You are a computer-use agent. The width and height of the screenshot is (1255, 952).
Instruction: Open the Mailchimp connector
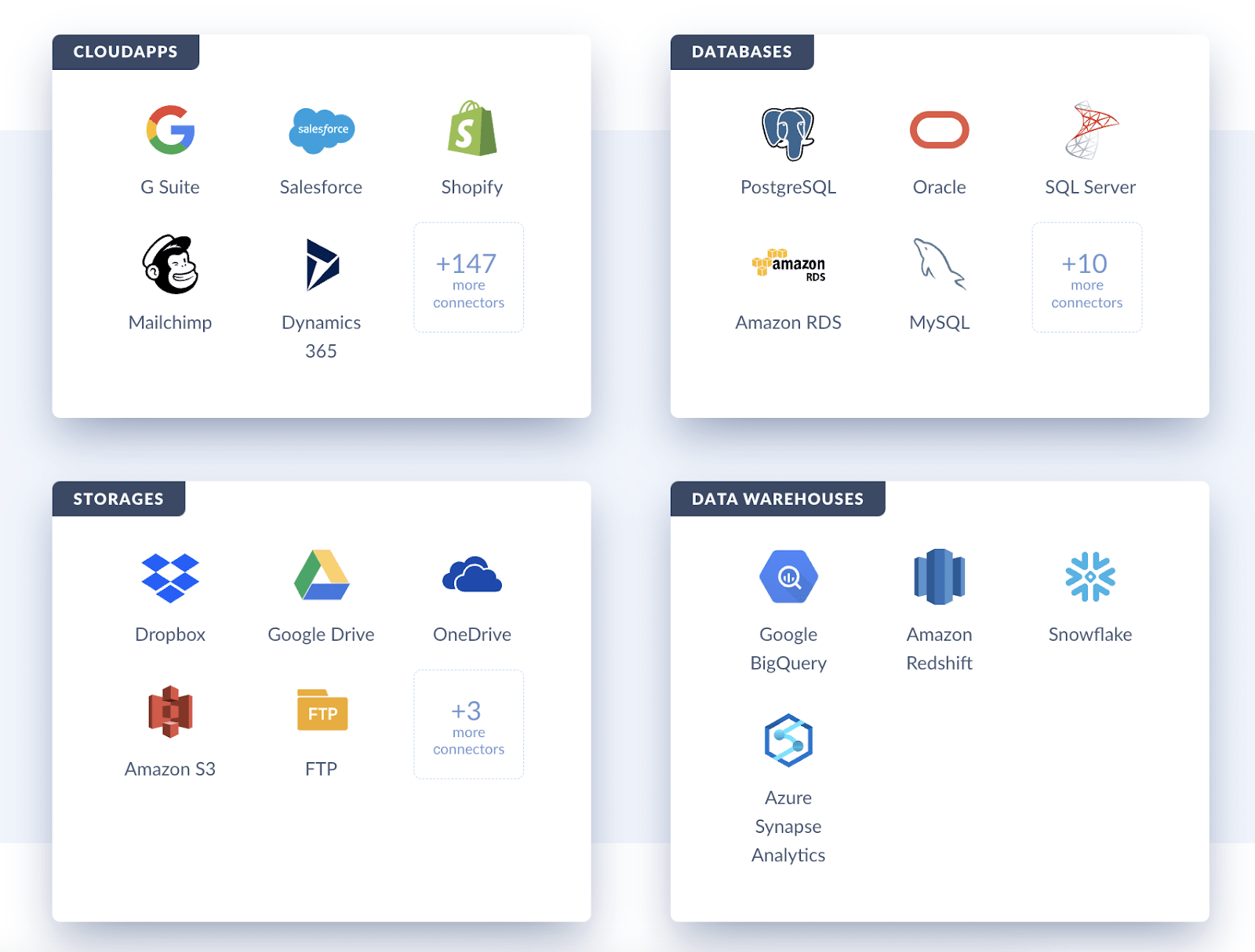coord(170,267)
